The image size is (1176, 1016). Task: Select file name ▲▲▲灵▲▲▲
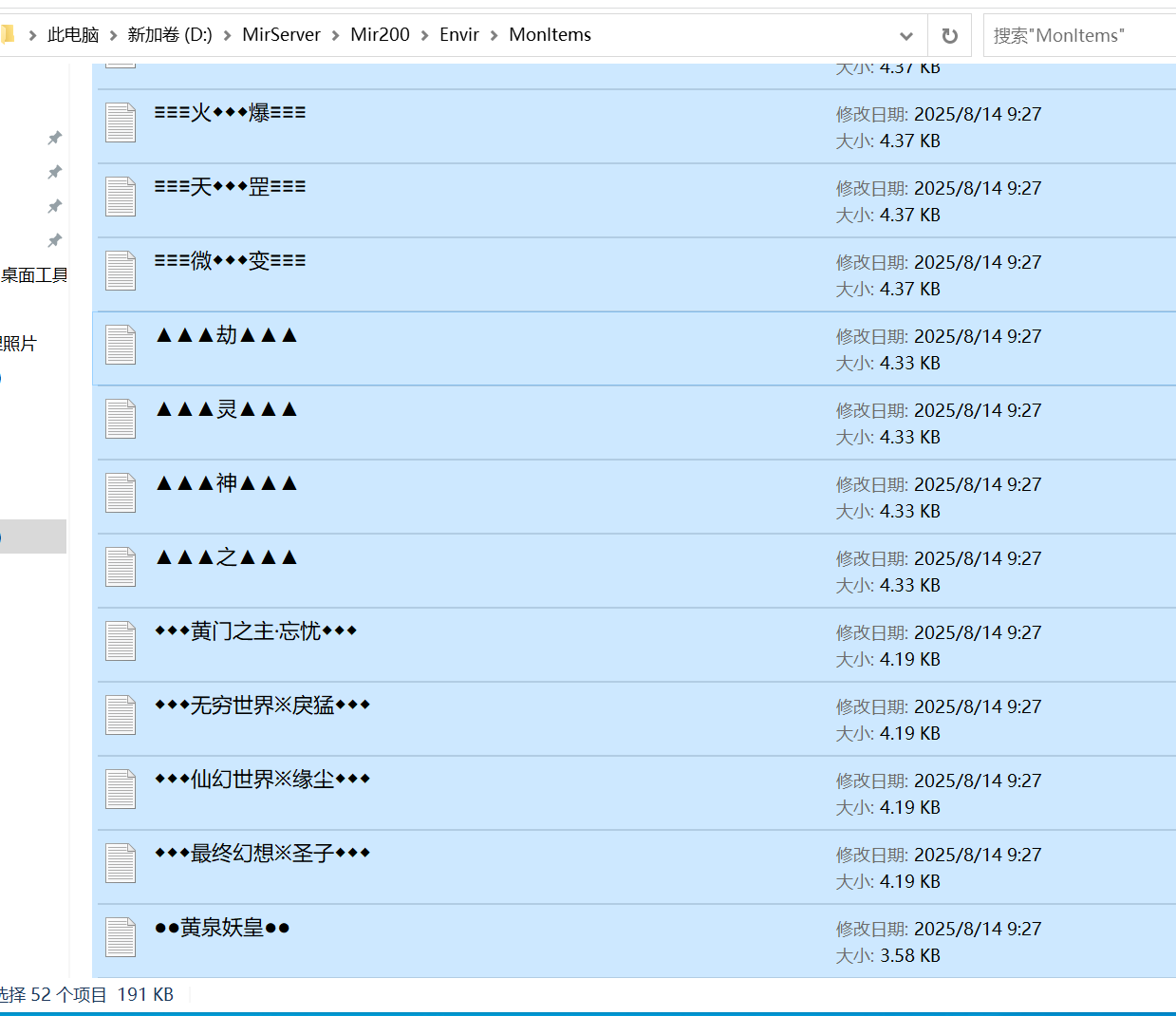(227, 409)
